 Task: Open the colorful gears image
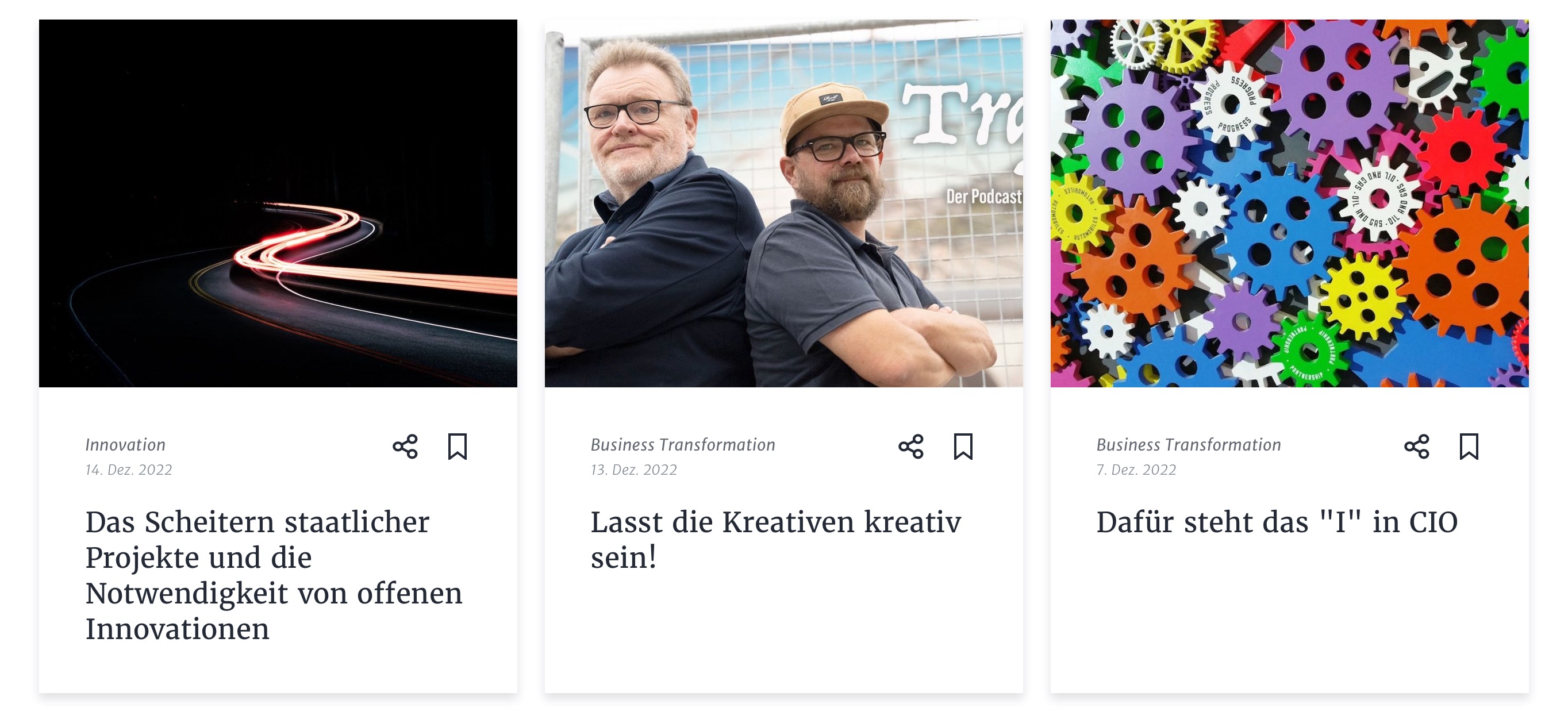[1289, 203]
